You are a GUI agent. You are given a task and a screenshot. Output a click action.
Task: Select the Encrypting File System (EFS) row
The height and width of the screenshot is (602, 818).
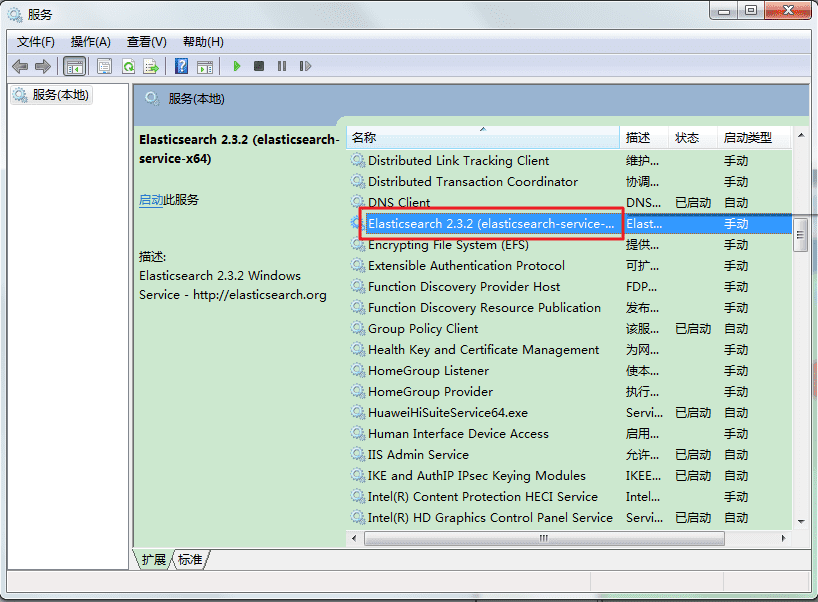(x=569, y=245)
